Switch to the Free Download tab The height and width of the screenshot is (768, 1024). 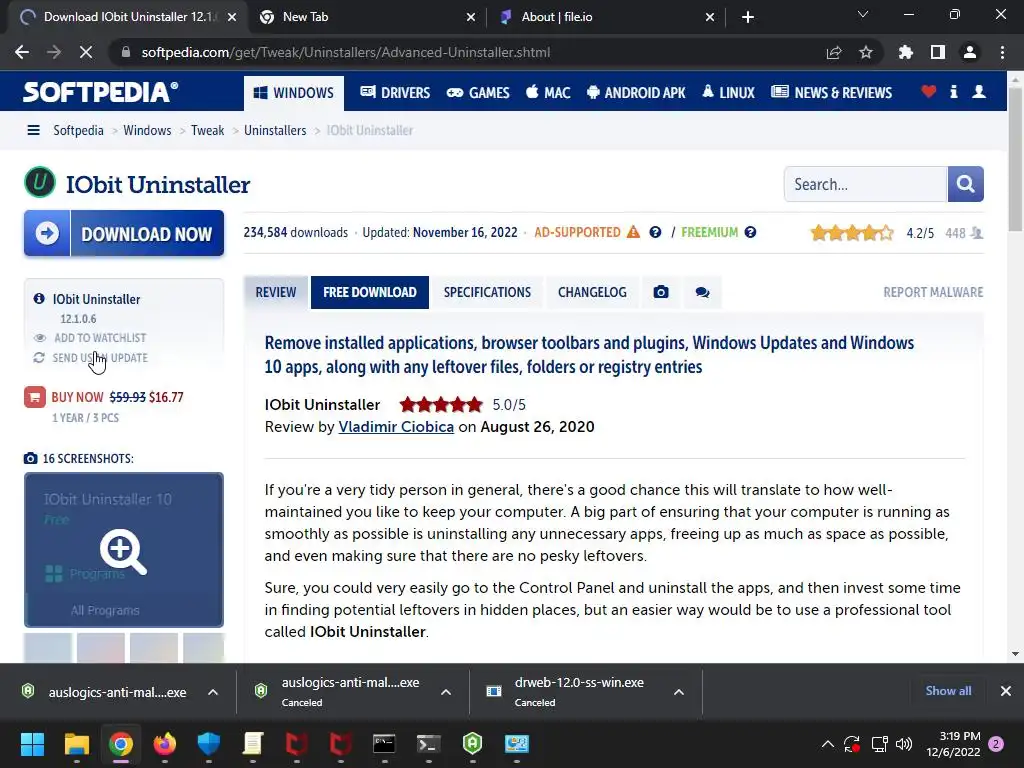(x=370, y=292)
